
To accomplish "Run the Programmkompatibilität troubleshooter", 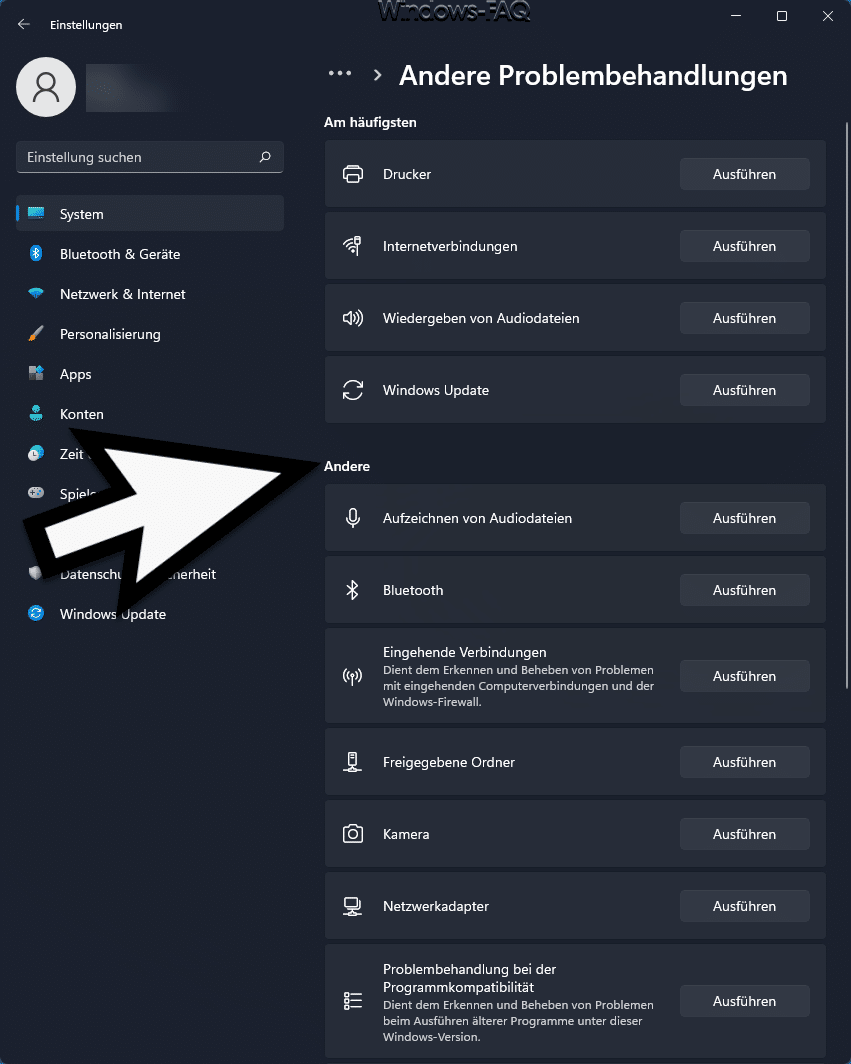I will (x=744, y=1002).
